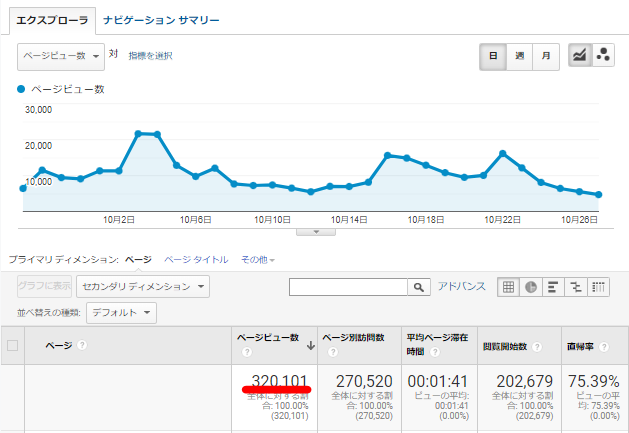Toggle the select-all checkbox in table header
This screenshot has width=629, height=433.
(13, 346)
